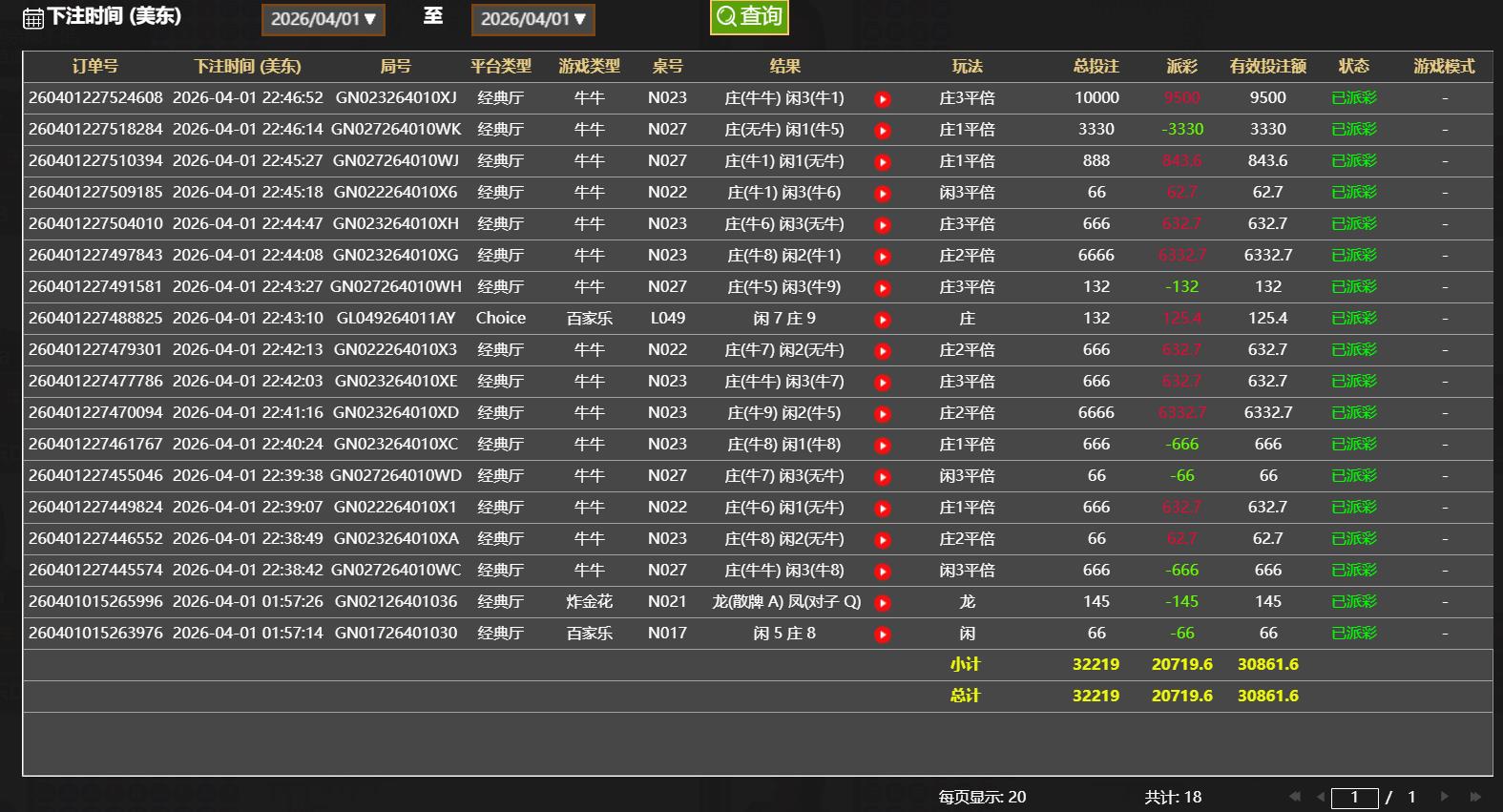The height and width of the screenshot is (812, 1503).
Task: Click the page number input field
Action: tap(1354, 798)
